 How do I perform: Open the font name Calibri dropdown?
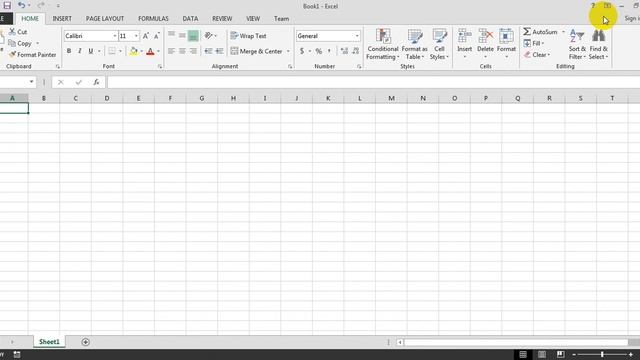[x=115, y=36]
